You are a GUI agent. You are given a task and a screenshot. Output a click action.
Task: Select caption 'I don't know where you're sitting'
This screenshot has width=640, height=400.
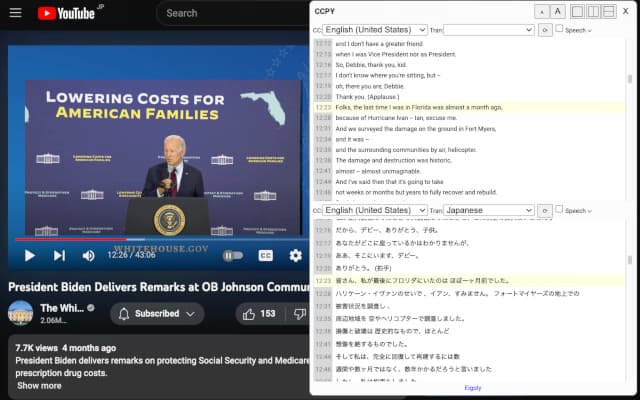pos(388,76)
